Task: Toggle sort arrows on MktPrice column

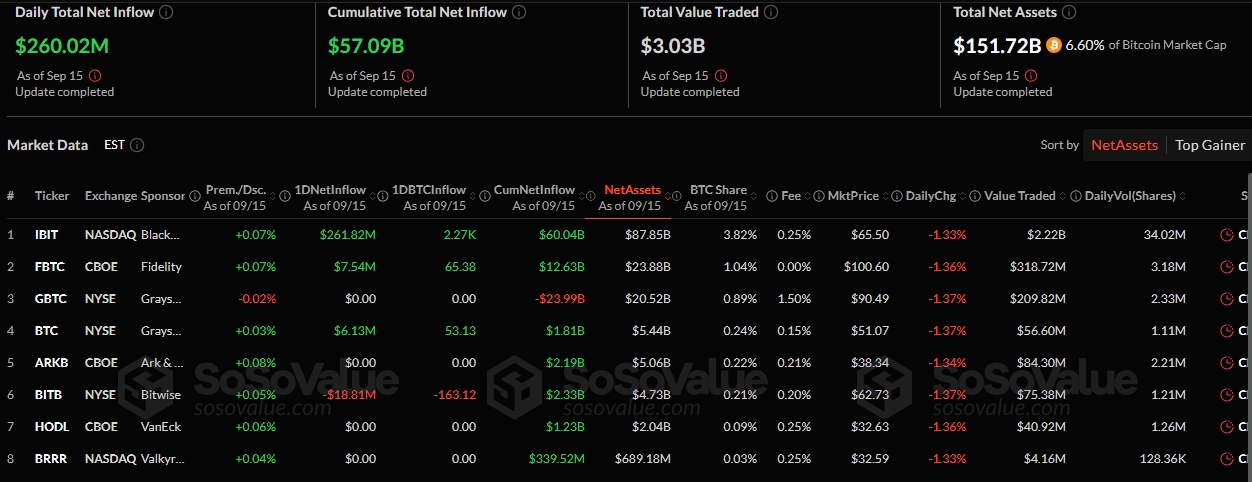Action: pos(886,196)
